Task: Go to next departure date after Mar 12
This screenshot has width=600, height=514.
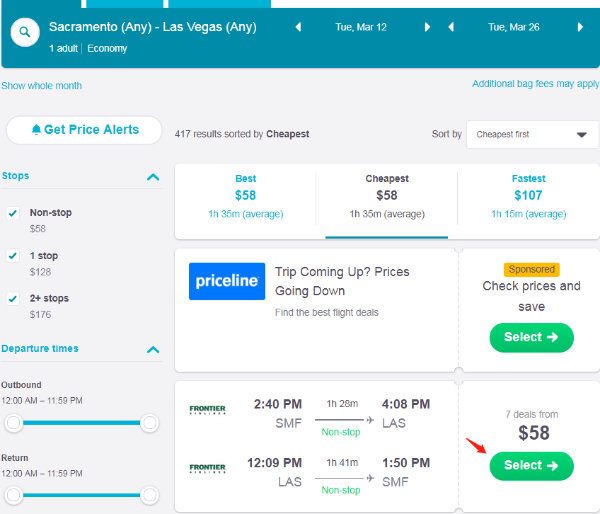Action: 427,27
